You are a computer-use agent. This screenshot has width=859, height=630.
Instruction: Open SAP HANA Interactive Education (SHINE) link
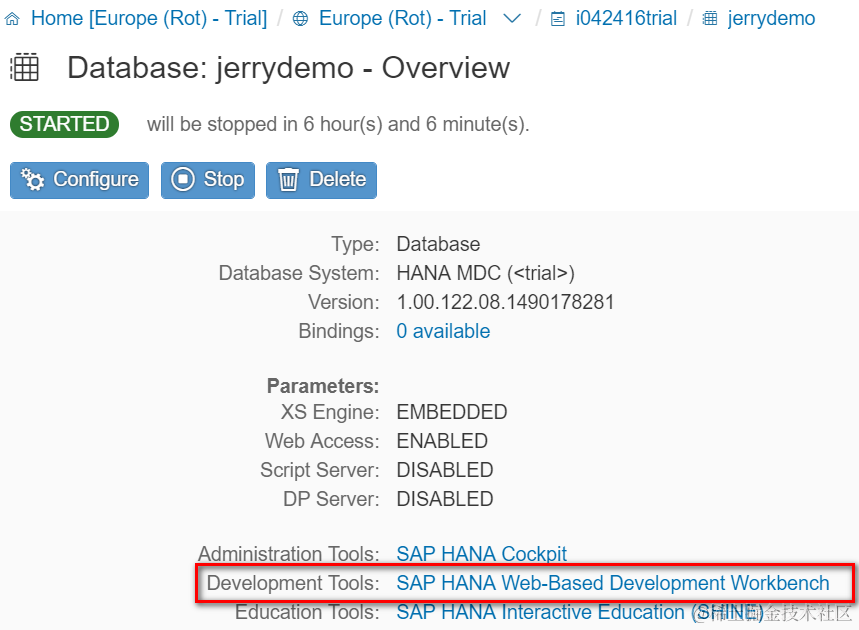click(580, 612)
